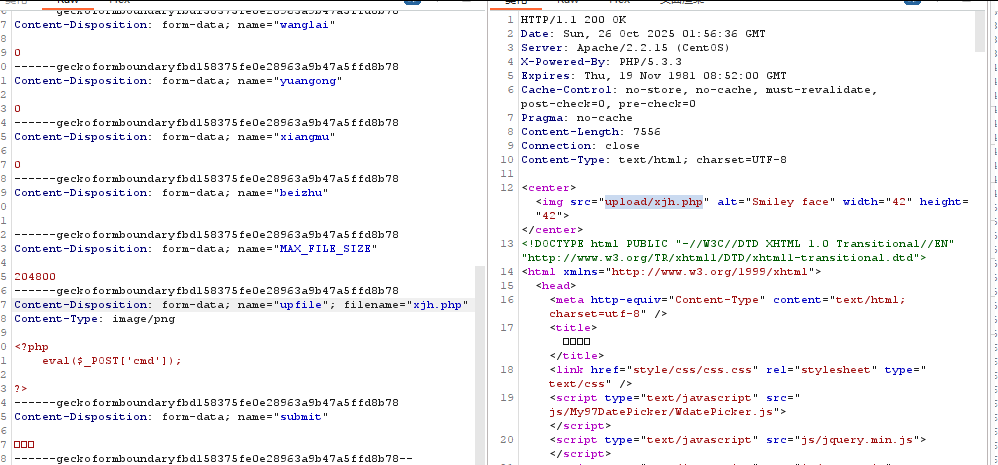Click the opening <title> tag

(573, 328)
